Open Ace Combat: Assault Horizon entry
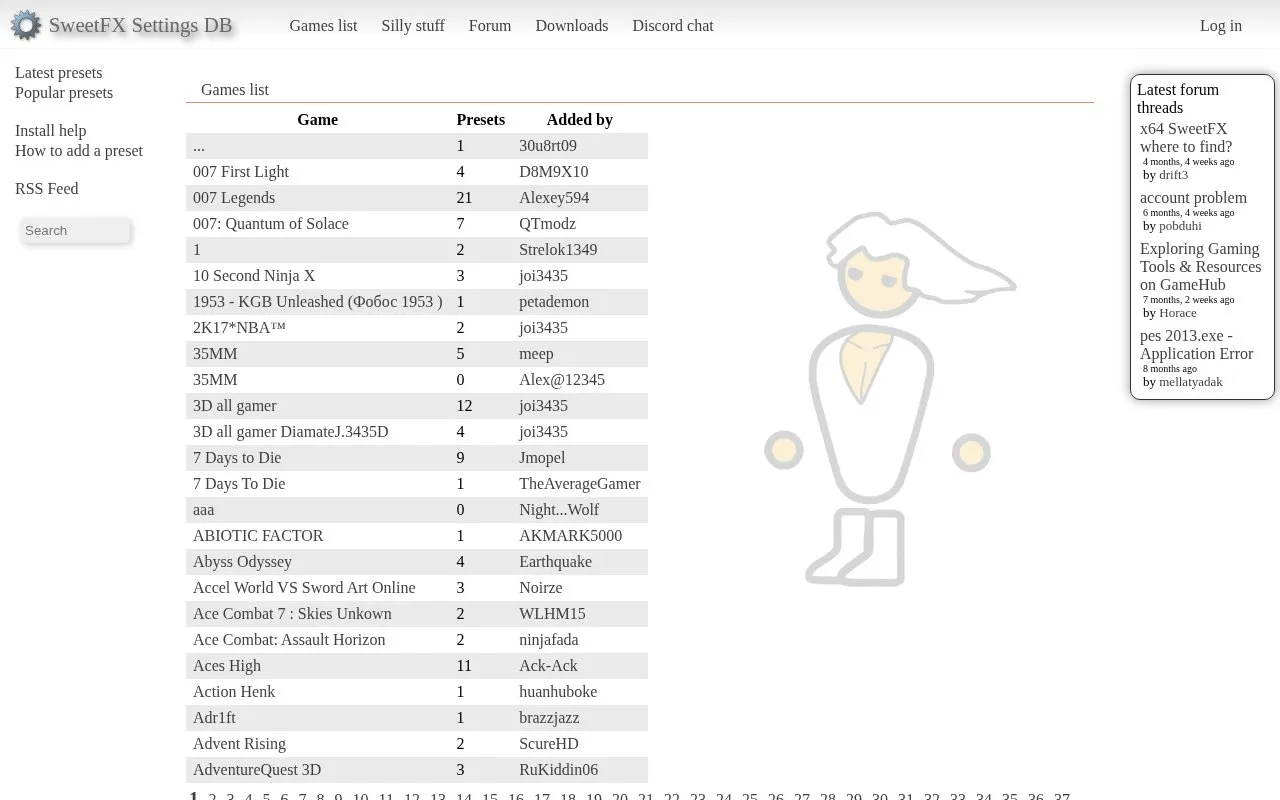1280x800 pixels. (x=289, y=640)
